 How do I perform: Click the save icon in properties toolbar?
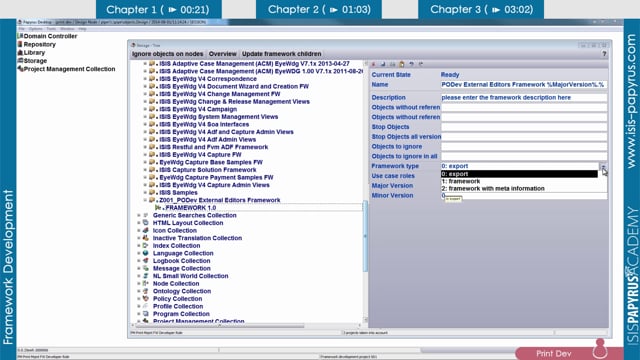[383, 64]
